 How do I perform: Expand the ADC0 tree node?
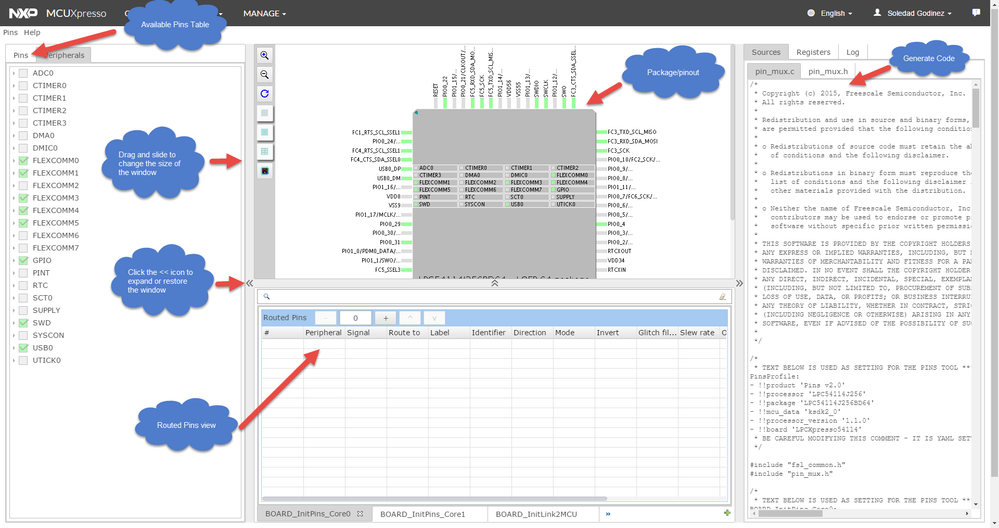pyautogui.click(x=13, y=73)
